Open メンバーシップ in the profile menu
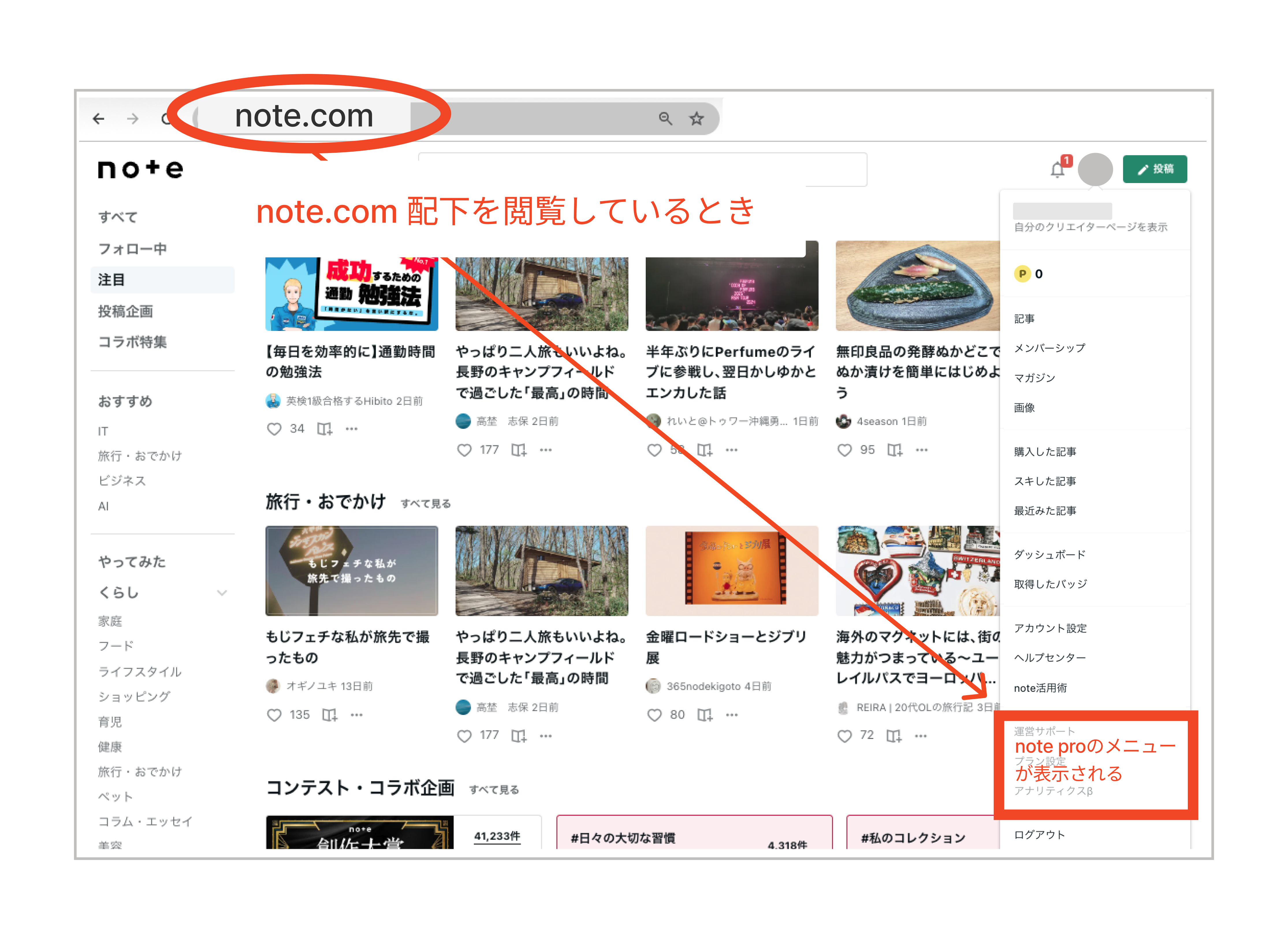The height and width of the screenshot is (934, 1288). 1049,348
